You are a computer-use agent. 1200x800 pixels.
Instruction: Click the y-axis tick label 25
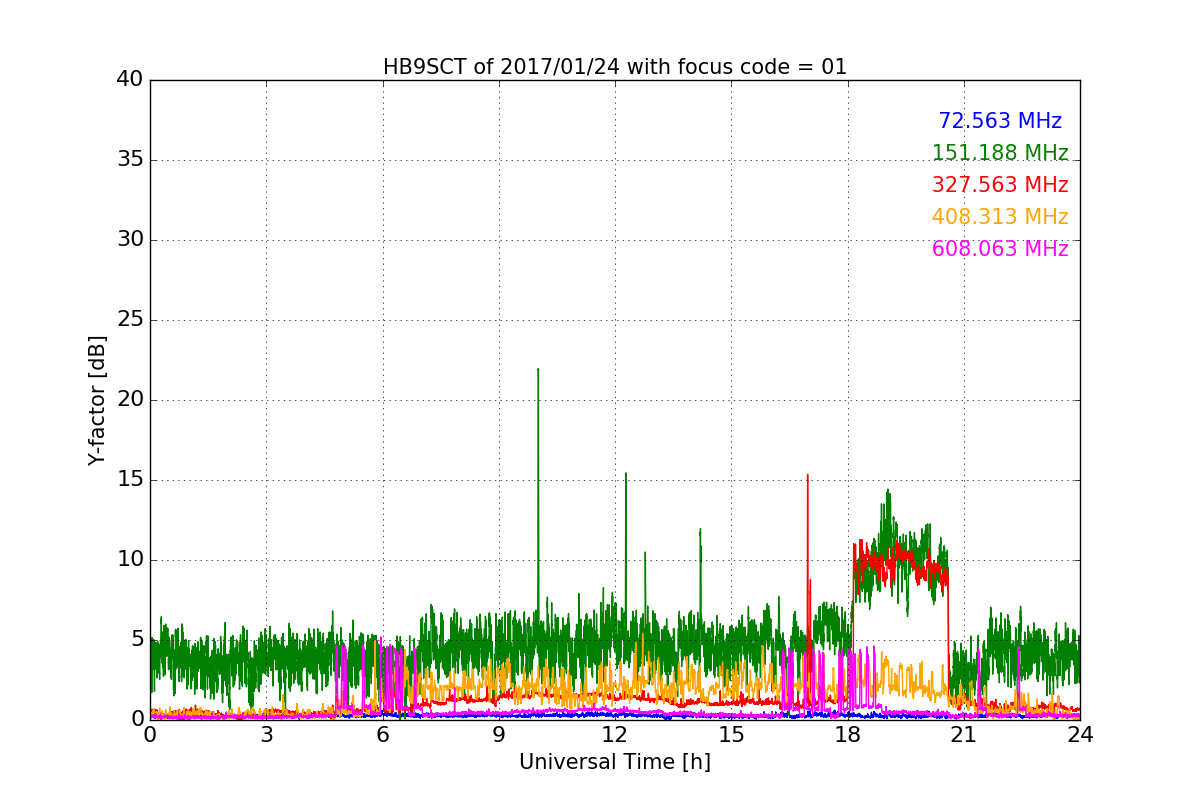(x=130, y=320)
